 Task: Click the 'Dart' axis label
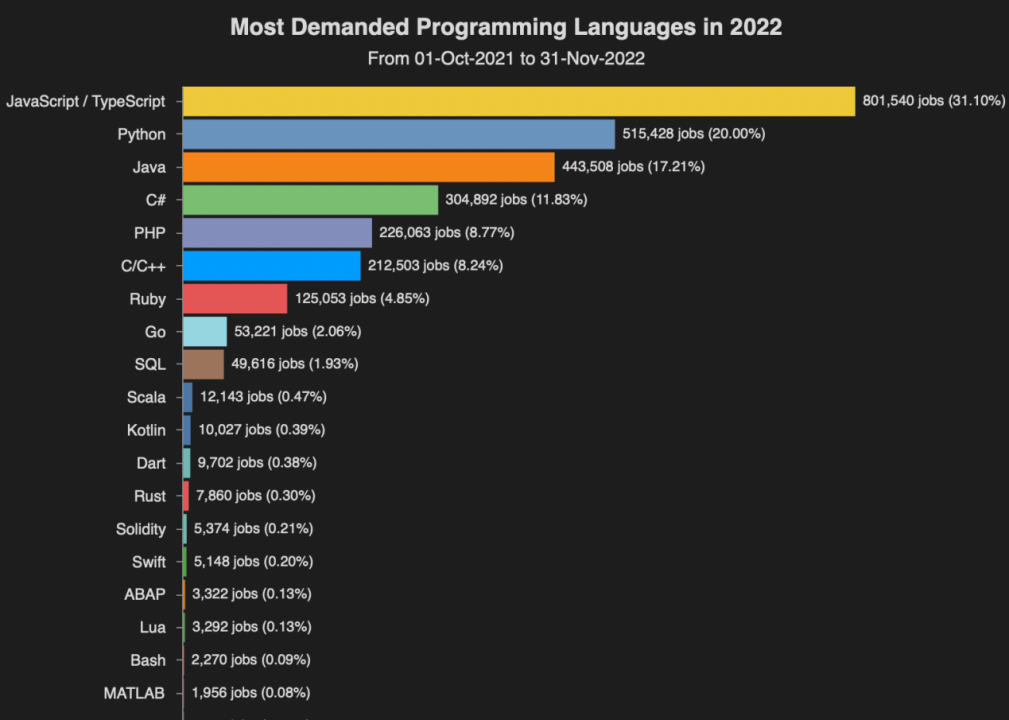pyautogui.click(x=151, y=463)
